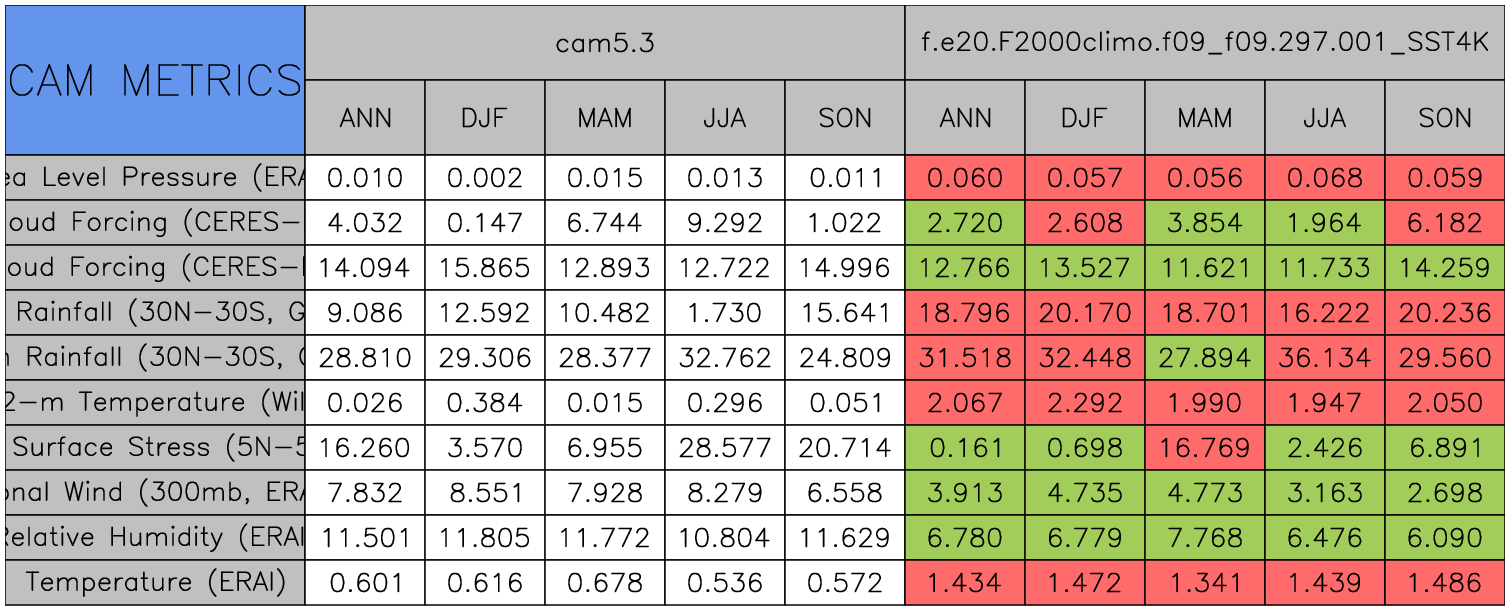
Task: Open the zonal Wind (300mb) row label
Action: [x=154, y=493]
